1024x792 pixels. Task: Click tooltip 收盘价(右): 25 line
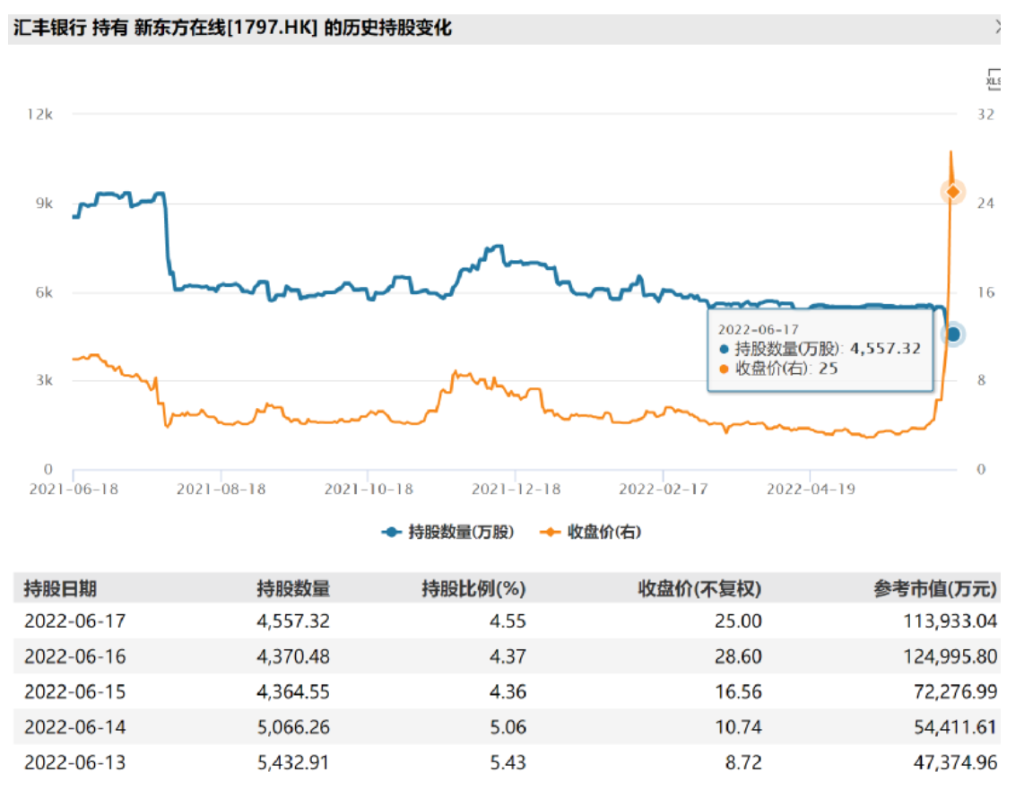click(778, 368)
